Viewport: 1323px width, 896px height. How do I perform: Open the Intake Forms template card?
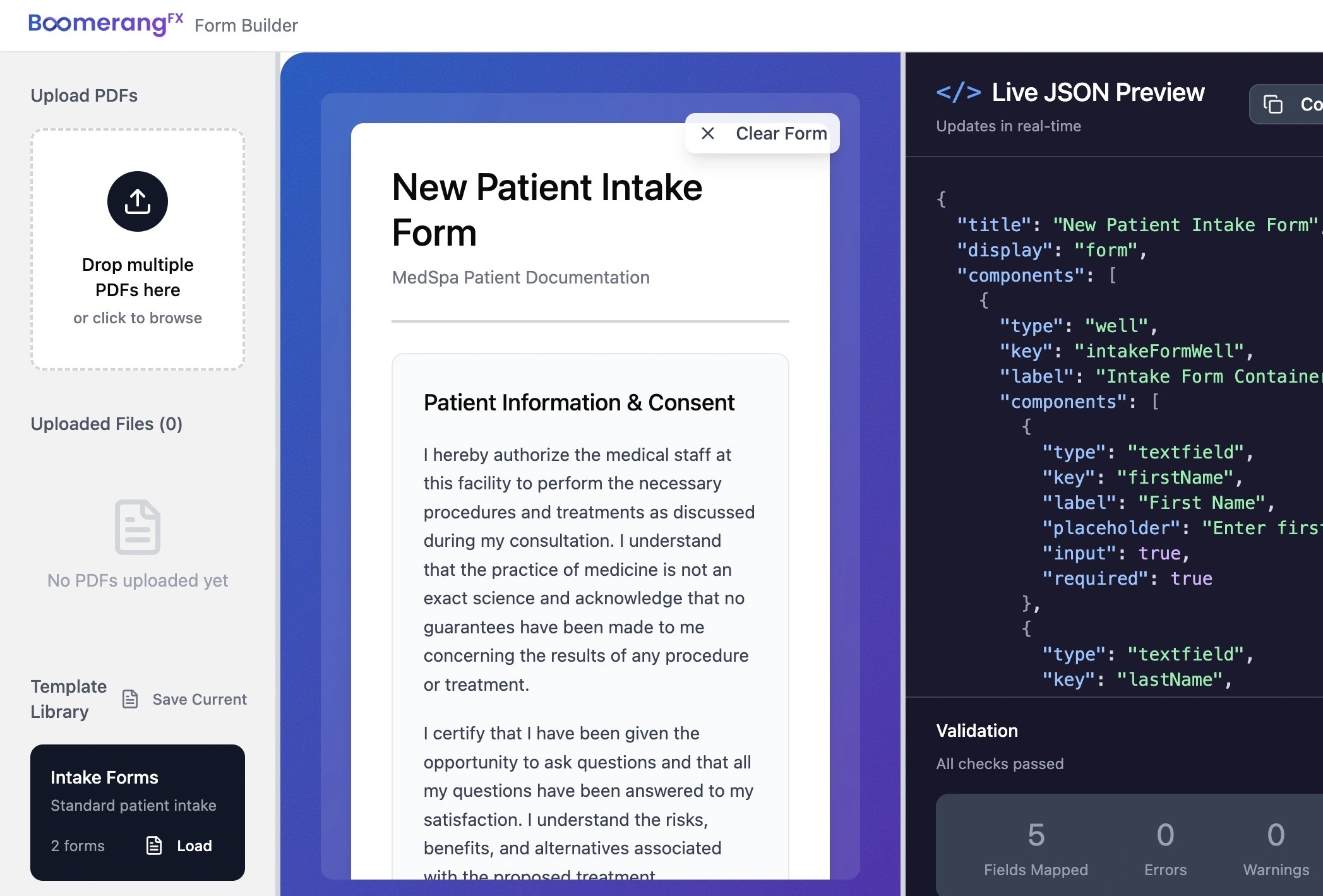click(x=138, y=813)
